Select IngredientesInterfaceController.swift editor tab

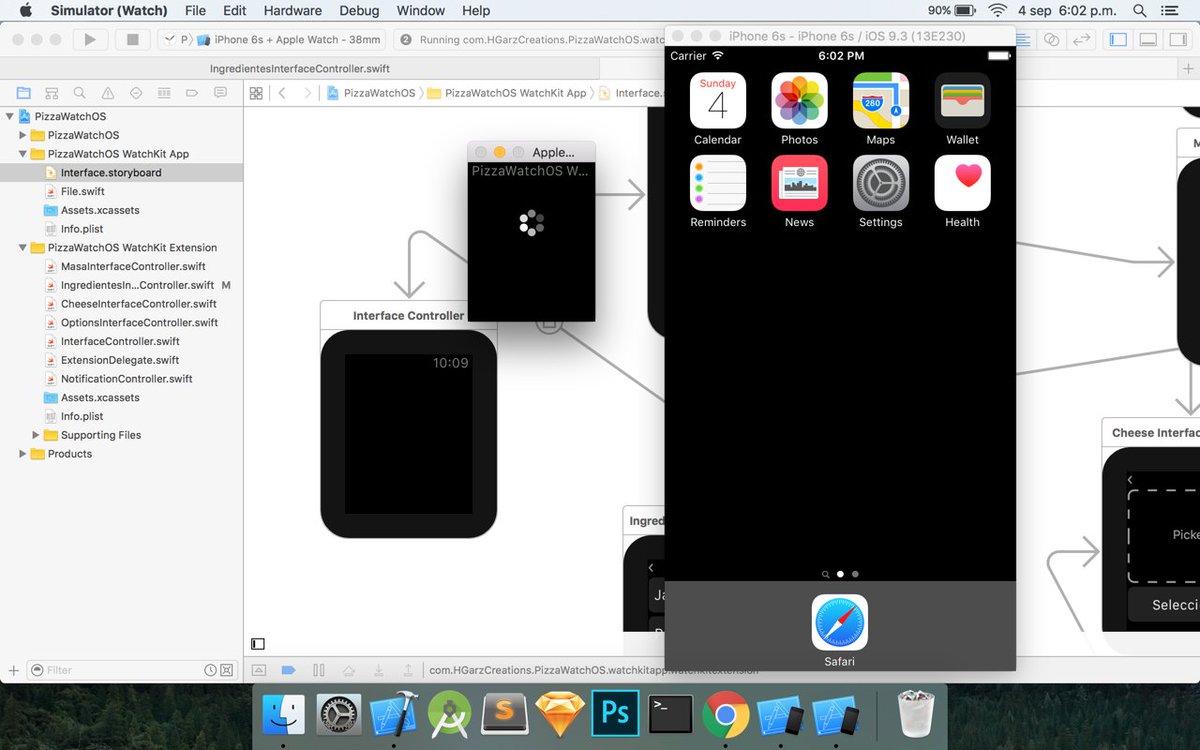click(x=300, y=69)
